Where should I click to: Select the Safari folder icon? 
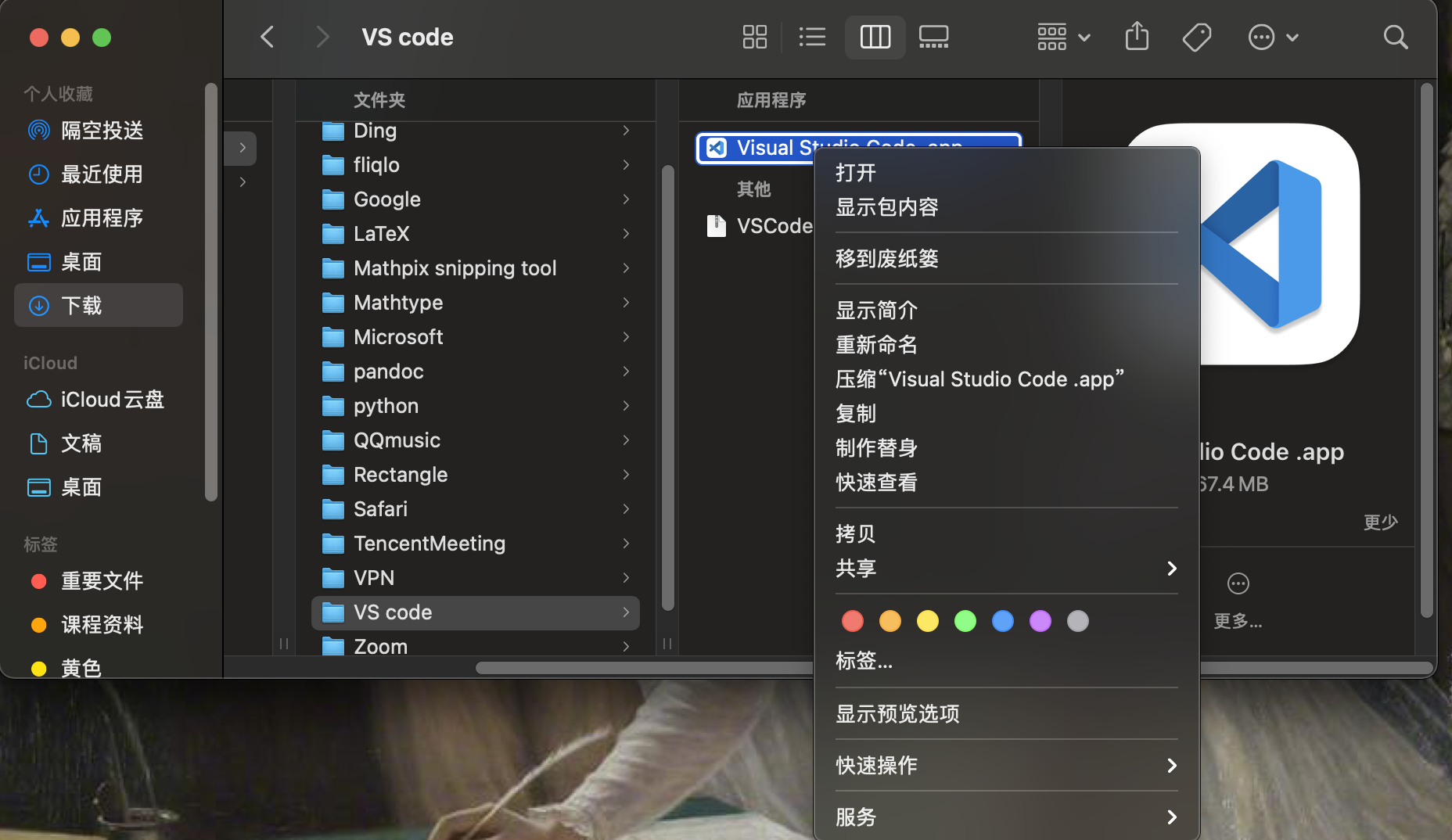333,509
